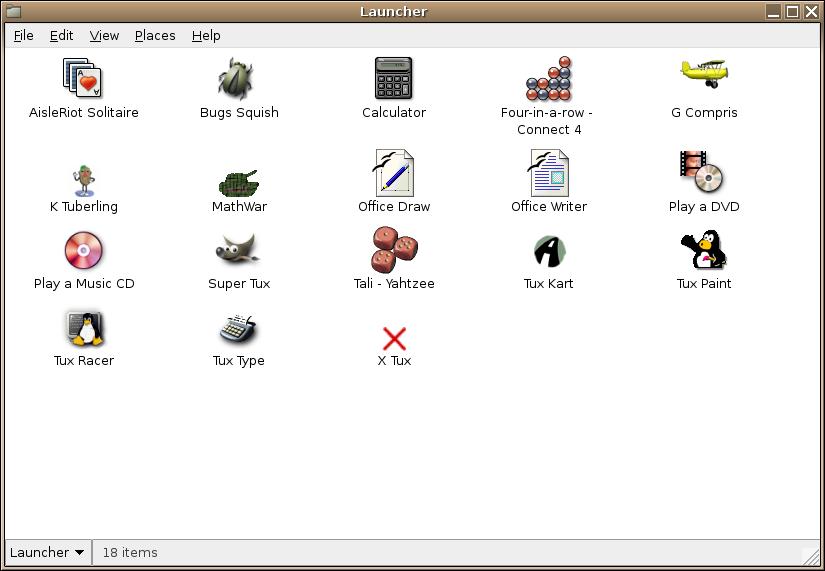825x571 pixels.
Task: Click the Play a DVD icon
Action: pyautogui.click(x=702, y=173)
